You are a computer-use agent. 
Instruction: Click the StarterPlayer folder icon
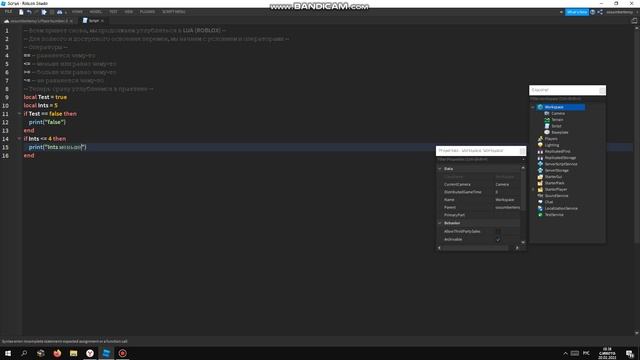(540, 189)
